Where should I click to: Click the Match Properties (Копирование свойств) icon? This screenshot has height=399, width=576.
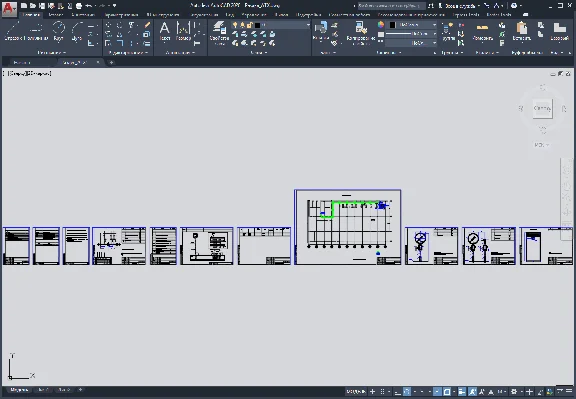(361, 32)
